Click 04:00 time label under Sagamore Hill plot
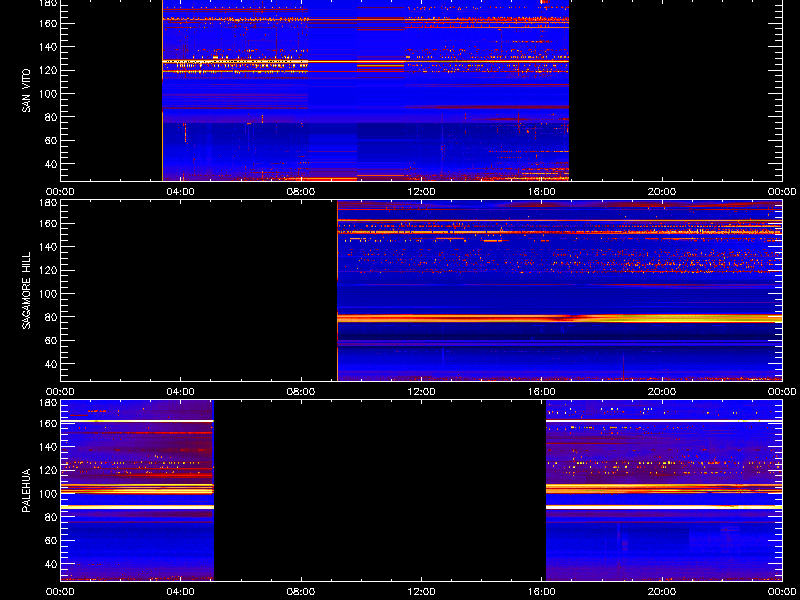The height and width of the screenshot is (600, 800). pyautogui.click(x=181, y=392)
